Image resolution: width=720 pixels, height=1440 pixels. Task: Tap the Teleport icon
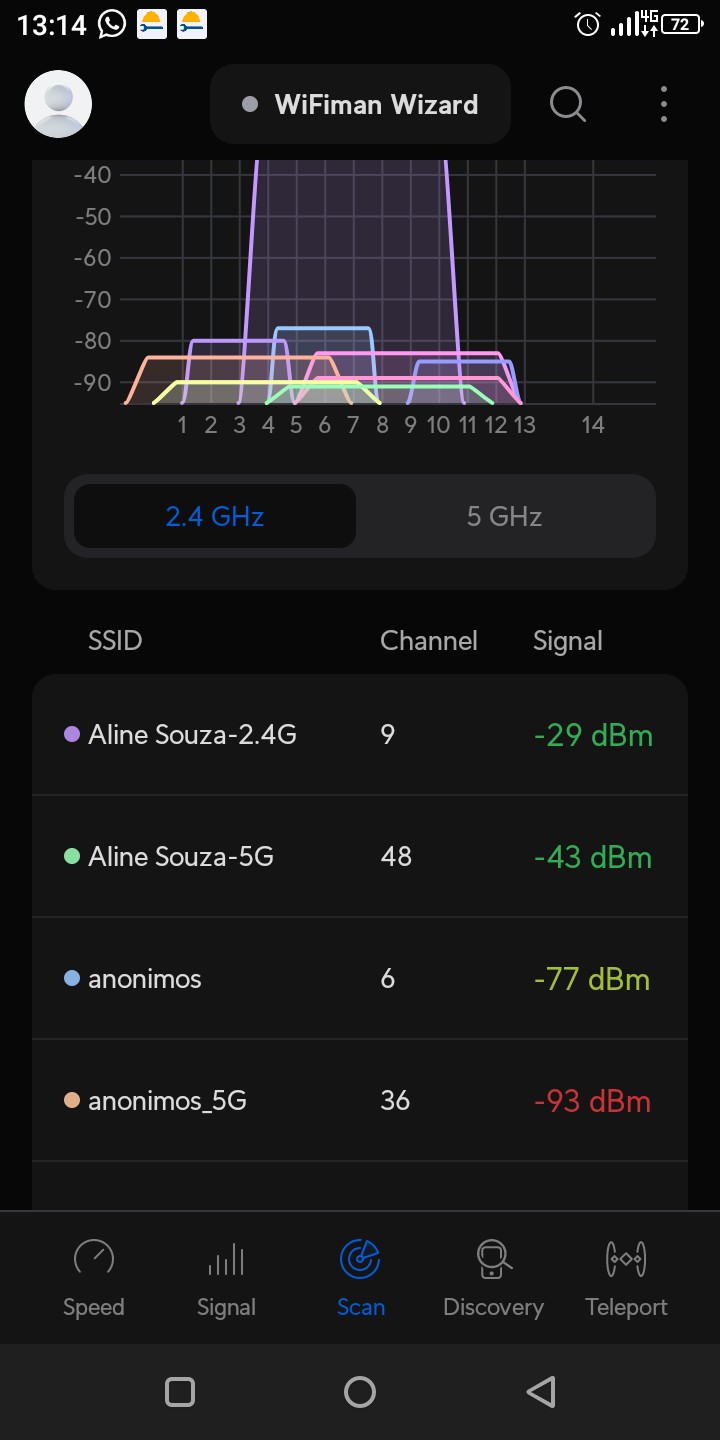click(626, 1258)
